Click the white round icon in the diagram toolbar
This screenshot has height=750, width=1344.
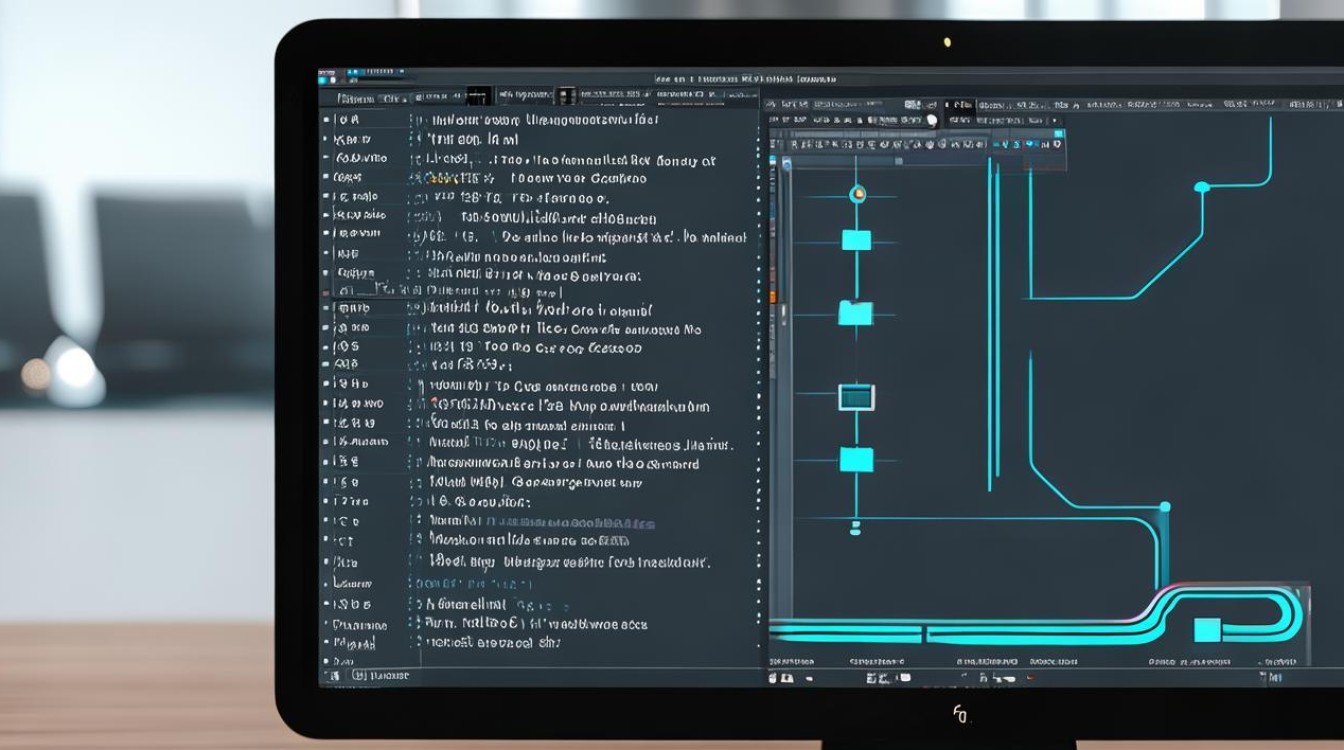[x=932, y=120]
